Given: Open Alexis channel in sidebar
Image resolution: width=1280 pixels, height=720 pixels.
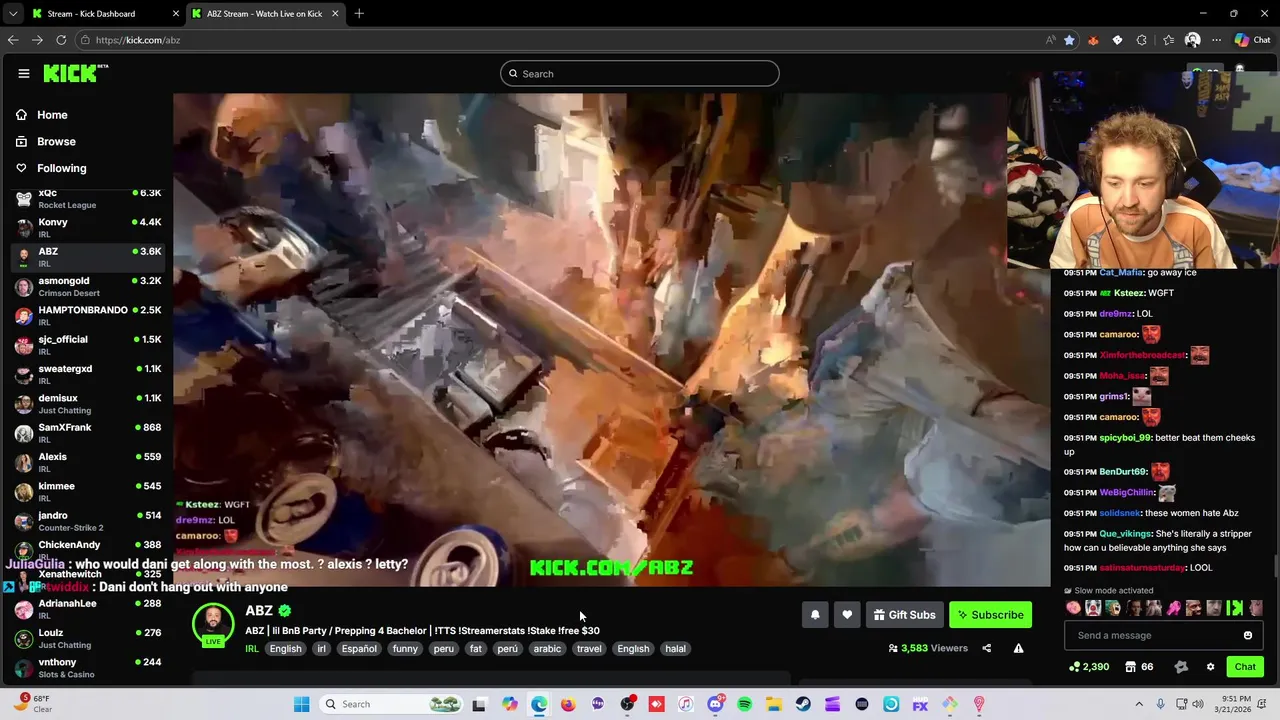Looking at the screenshot, I should 87,463.
